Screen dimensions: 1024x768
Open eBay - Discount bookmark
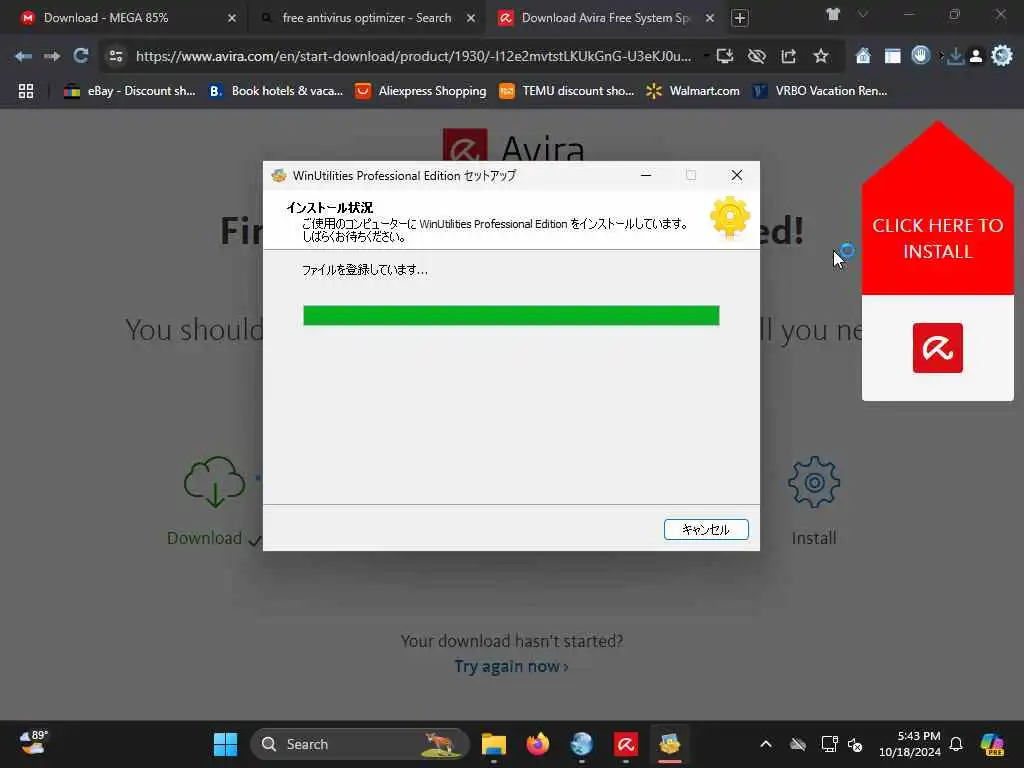tap(130, 91)
